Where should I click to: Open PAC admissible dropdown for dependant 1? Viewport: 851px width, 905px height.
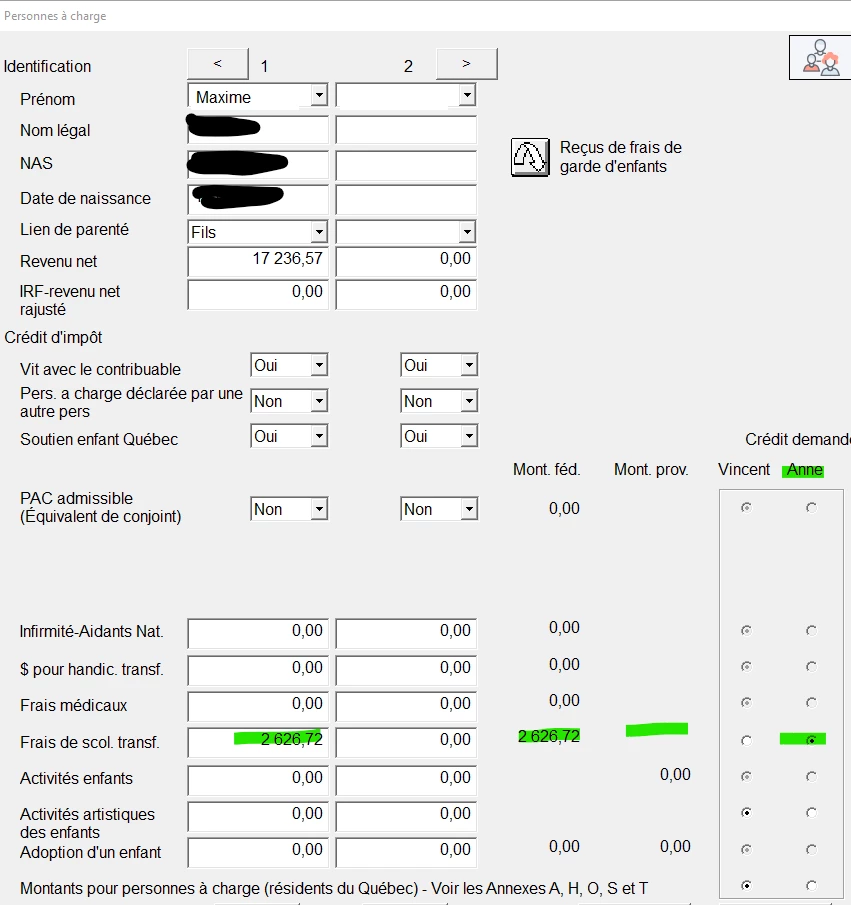click(x=319, y=509)
